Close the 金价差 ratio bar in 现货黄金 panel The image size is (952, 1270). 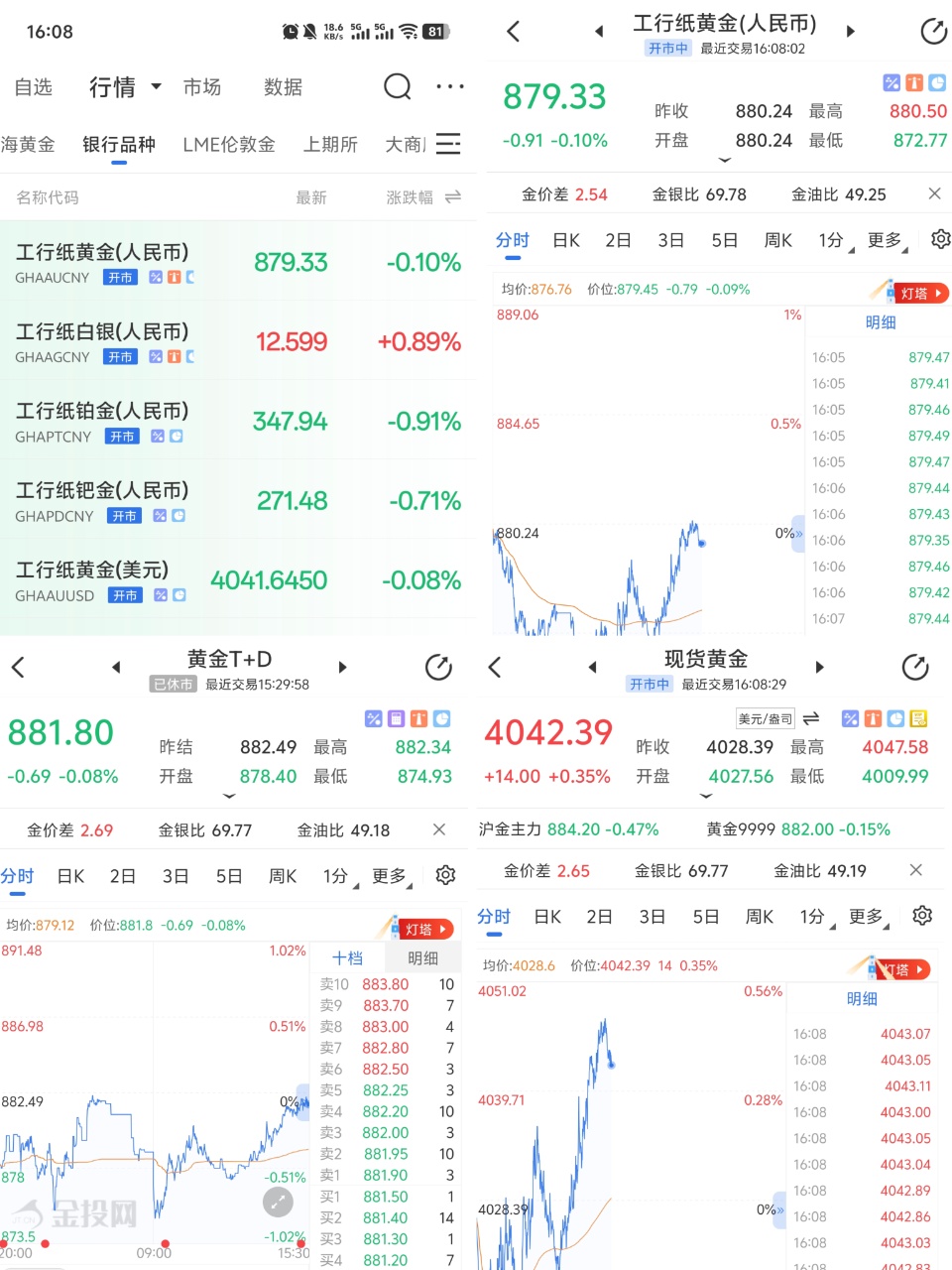[x=915, y=870]
